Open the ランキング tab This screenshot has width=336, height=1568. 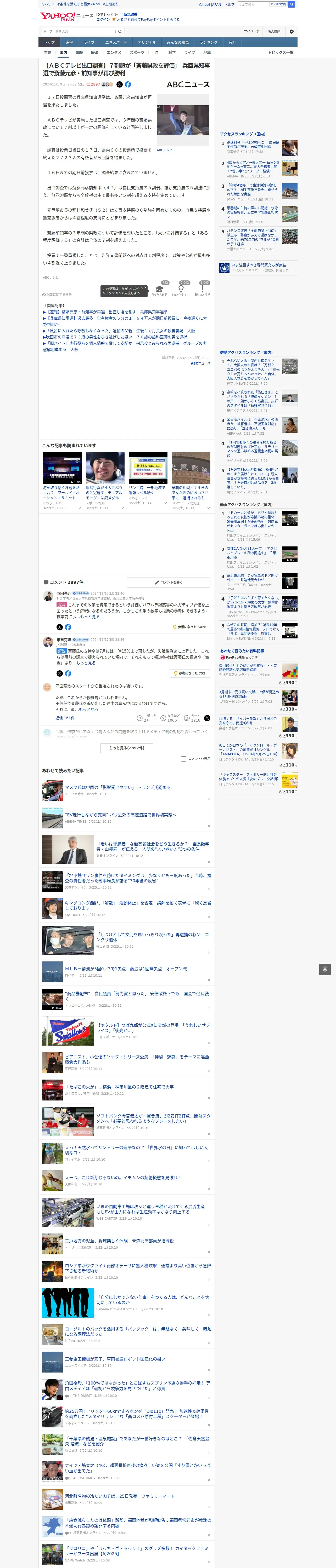209,43
